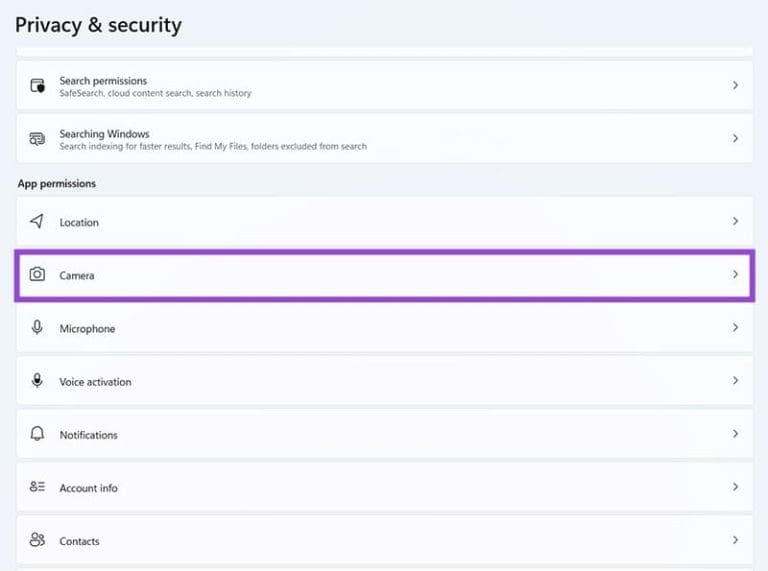The image size is (768, 571).
Task: Click the Voice activation microphone icon
Action: [x=37, y=381]
